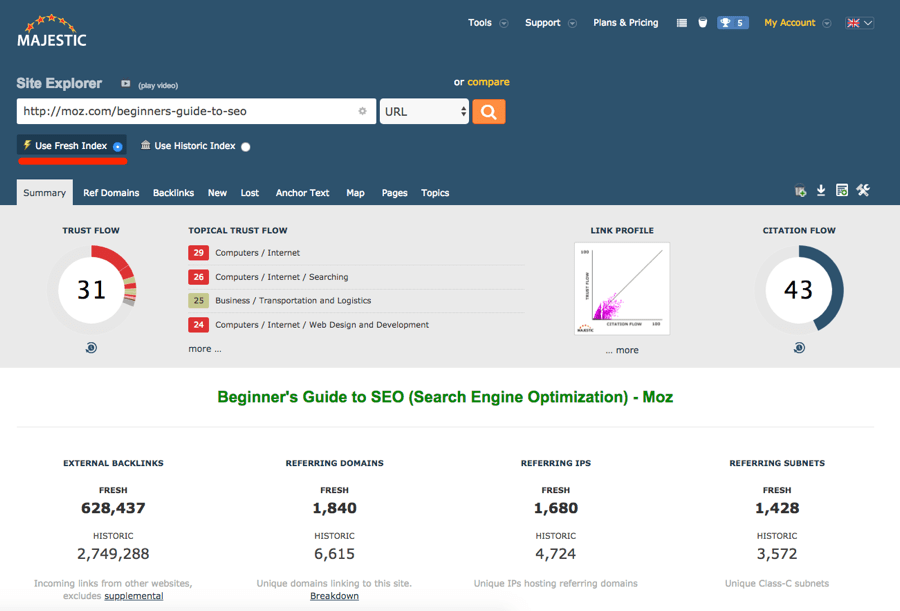The width and height of the screenshot is (900, 611).
Task: Open the list icon in the top bar
Action: click(x=682, y=22)
